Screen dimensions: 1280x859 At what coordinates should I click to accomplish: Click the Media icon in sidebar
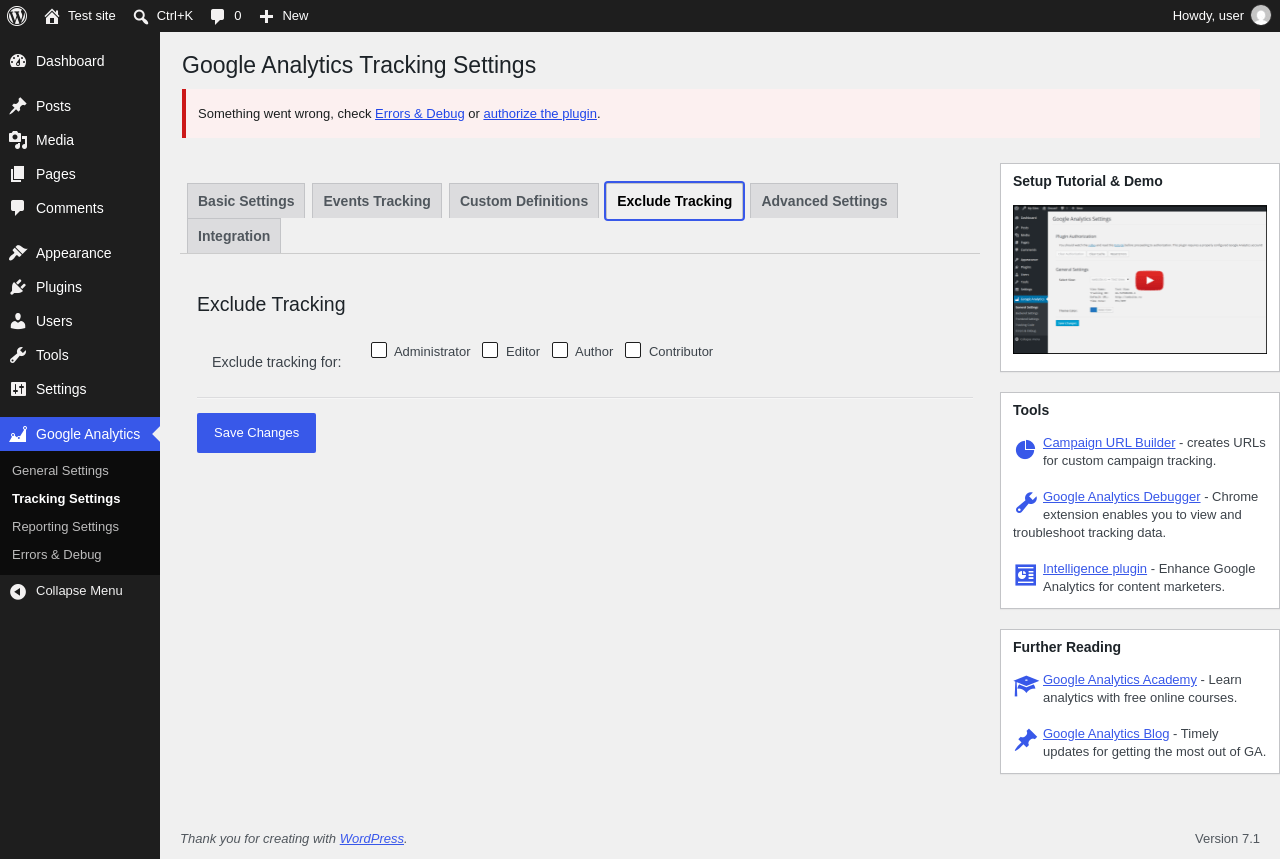[x=18, y=140]
